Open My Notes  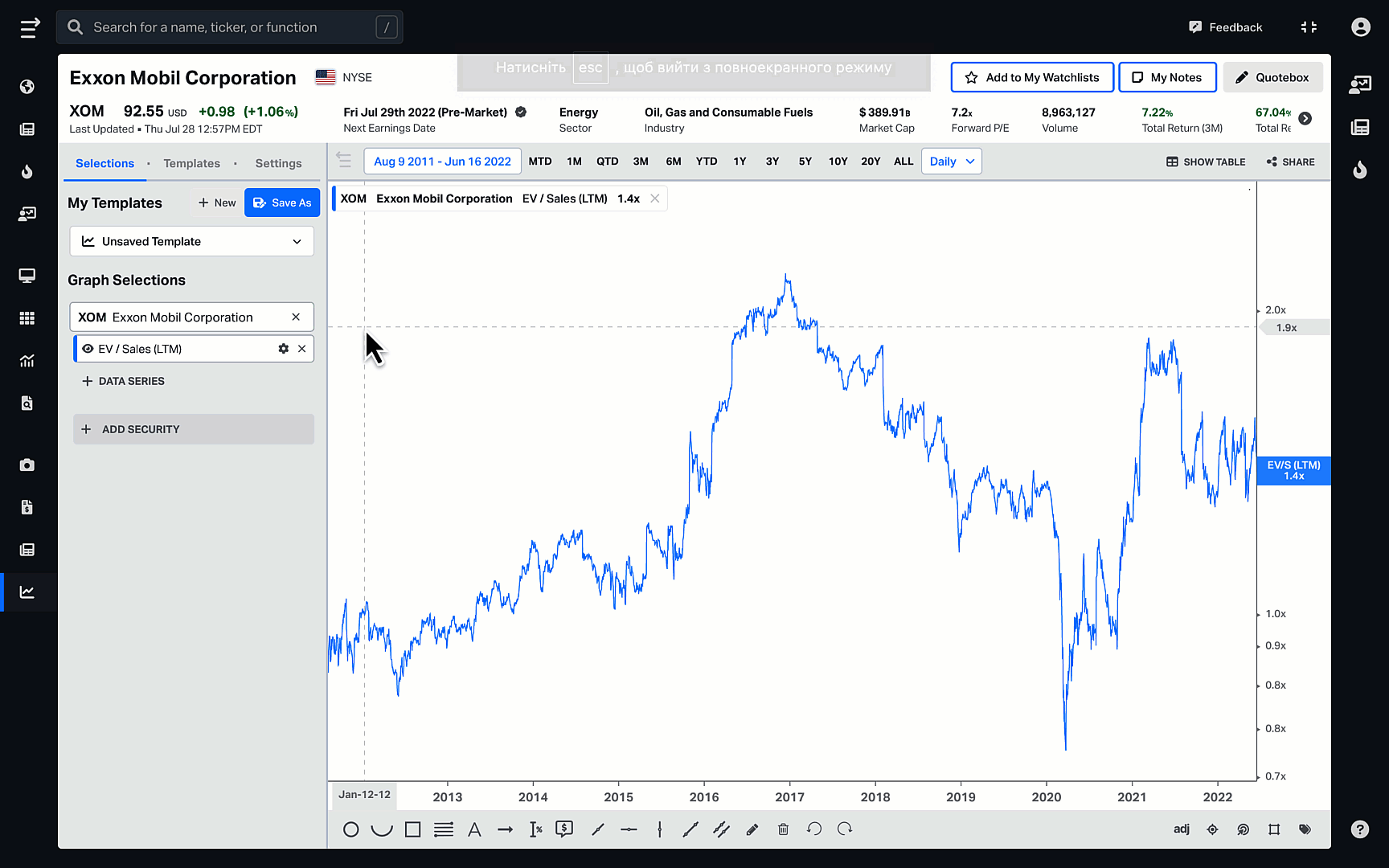[x=1167, y=77]
